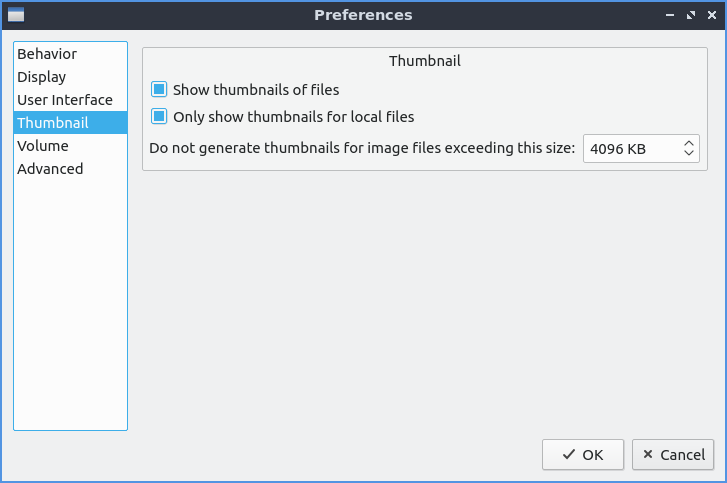Maximize the Preferences window
727x483 pixels.
pos(690,15)
